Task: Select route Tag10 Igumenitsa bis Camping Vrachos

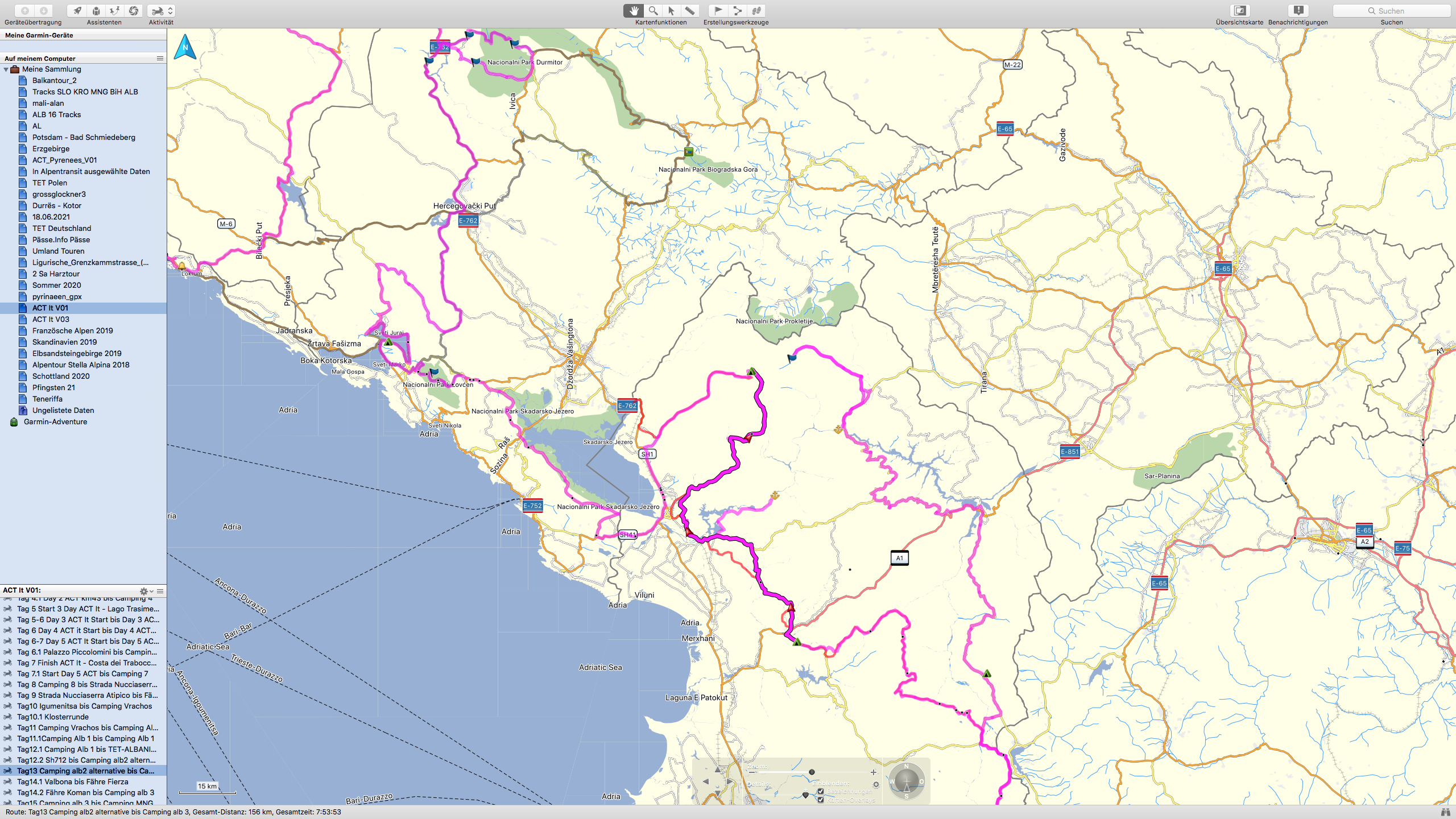Action: click(83, 706)
